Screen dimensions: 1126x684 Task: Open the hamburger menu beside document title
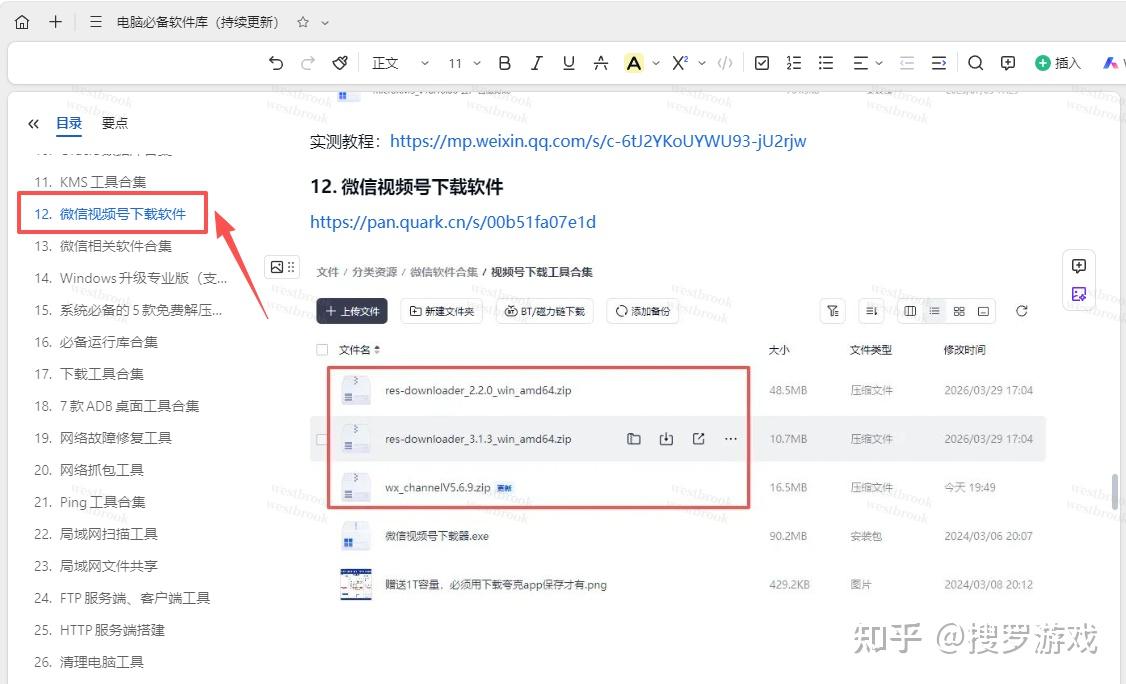coord(96,22)
